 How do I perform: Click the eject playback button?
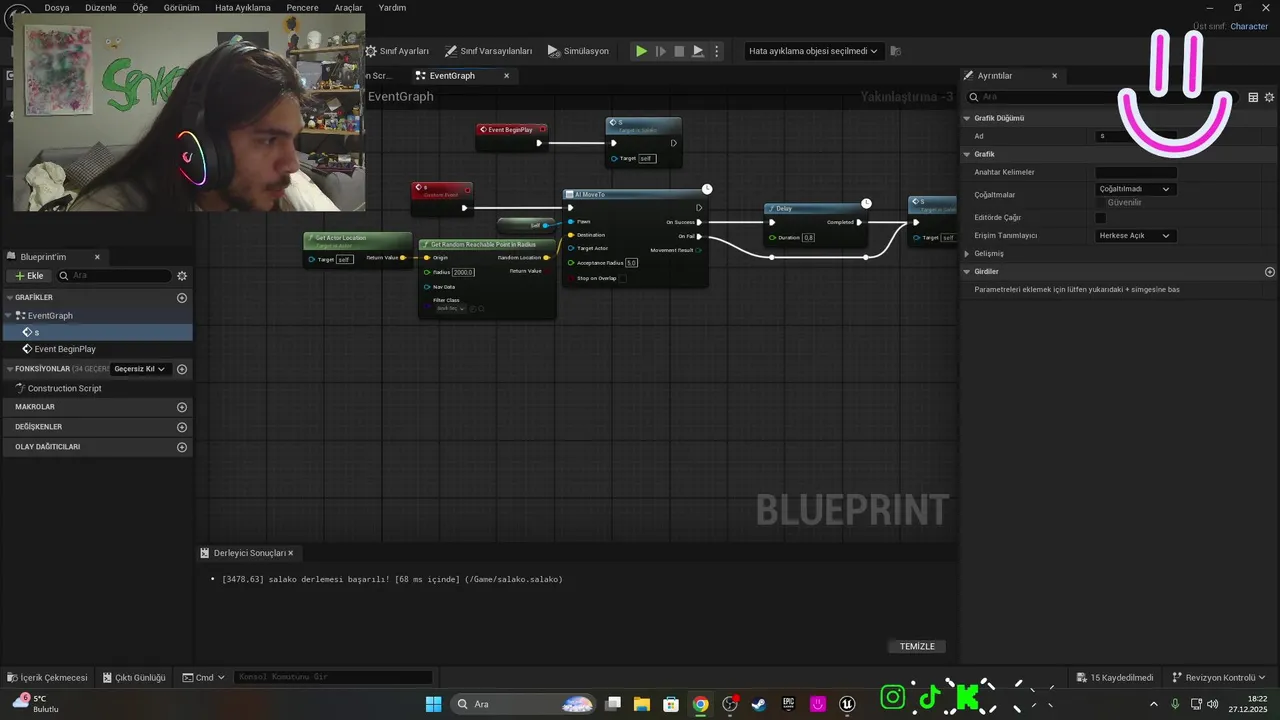coord(698,51)
